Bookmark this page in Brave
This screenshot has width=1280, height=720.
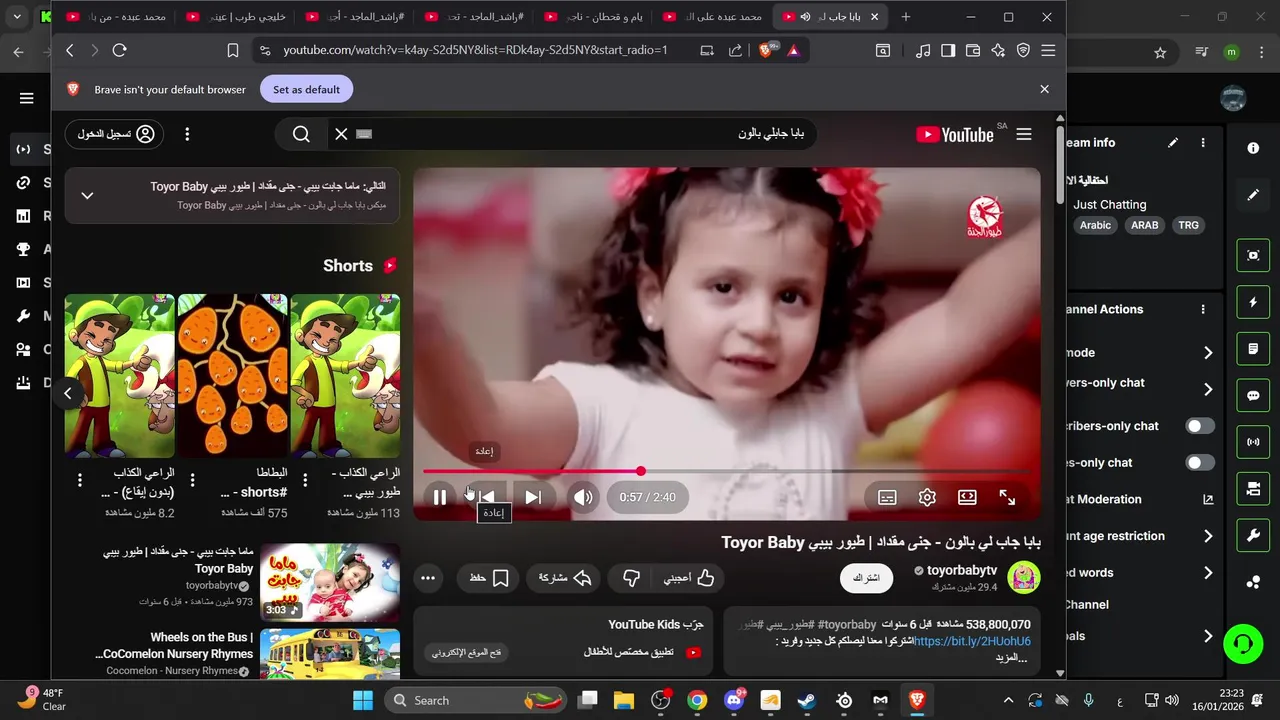(x=233, y=50)
